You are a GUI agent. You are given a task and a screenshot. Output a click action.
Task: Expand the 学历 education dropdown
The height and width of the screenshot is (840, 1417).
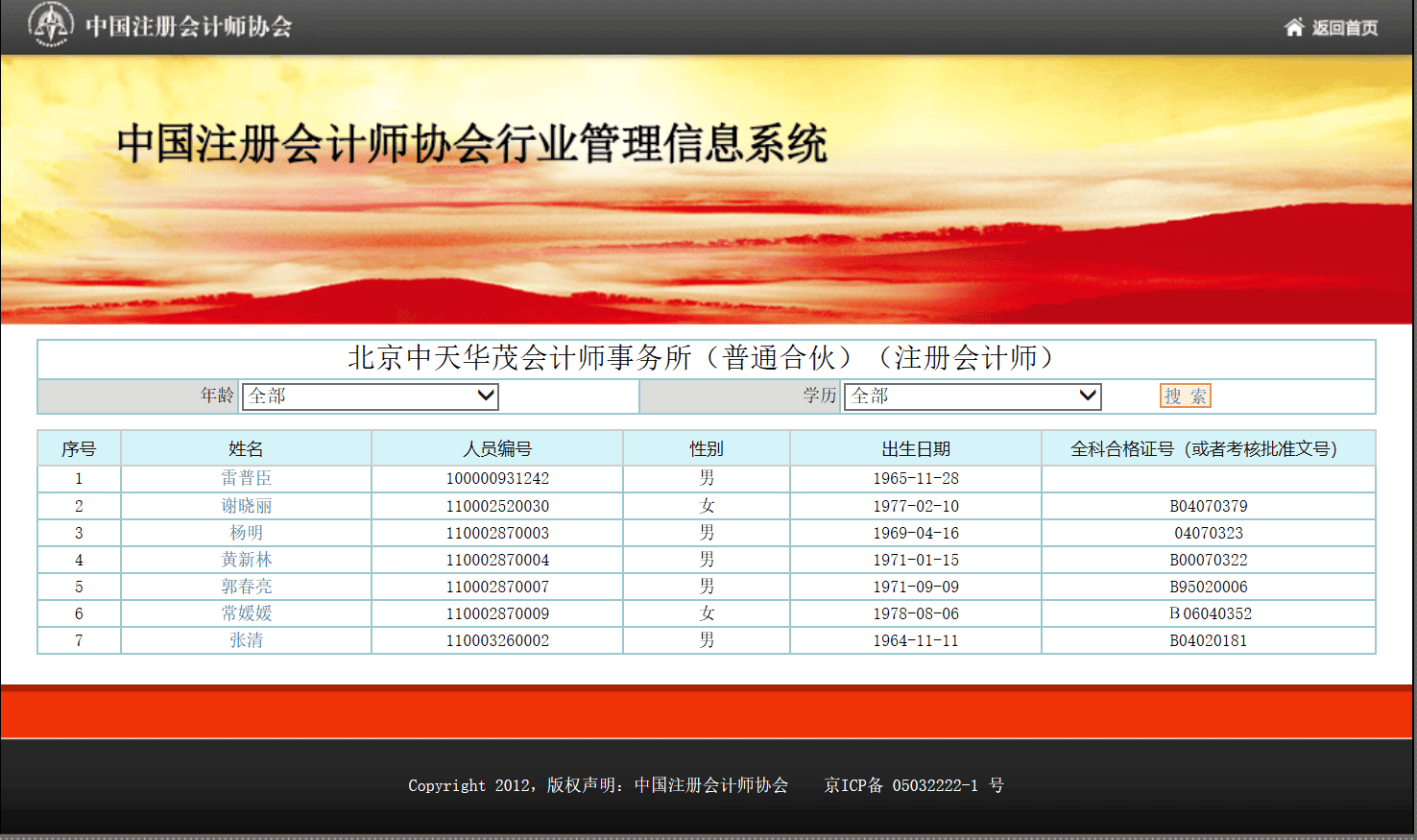point(972,396)
